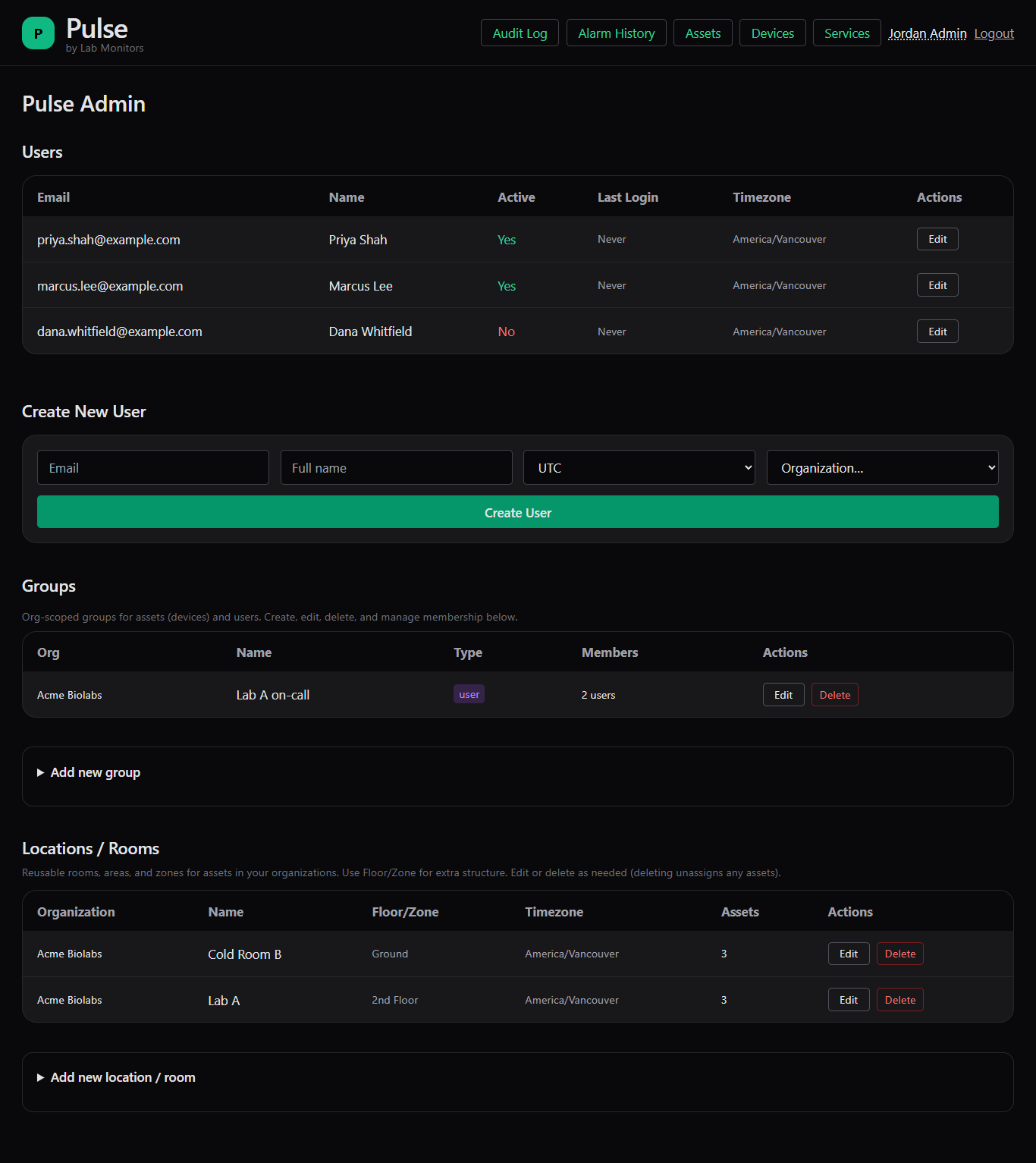1036x1163 pixels.
Task: Open the Organization dropdown
Action: (883, 468)
